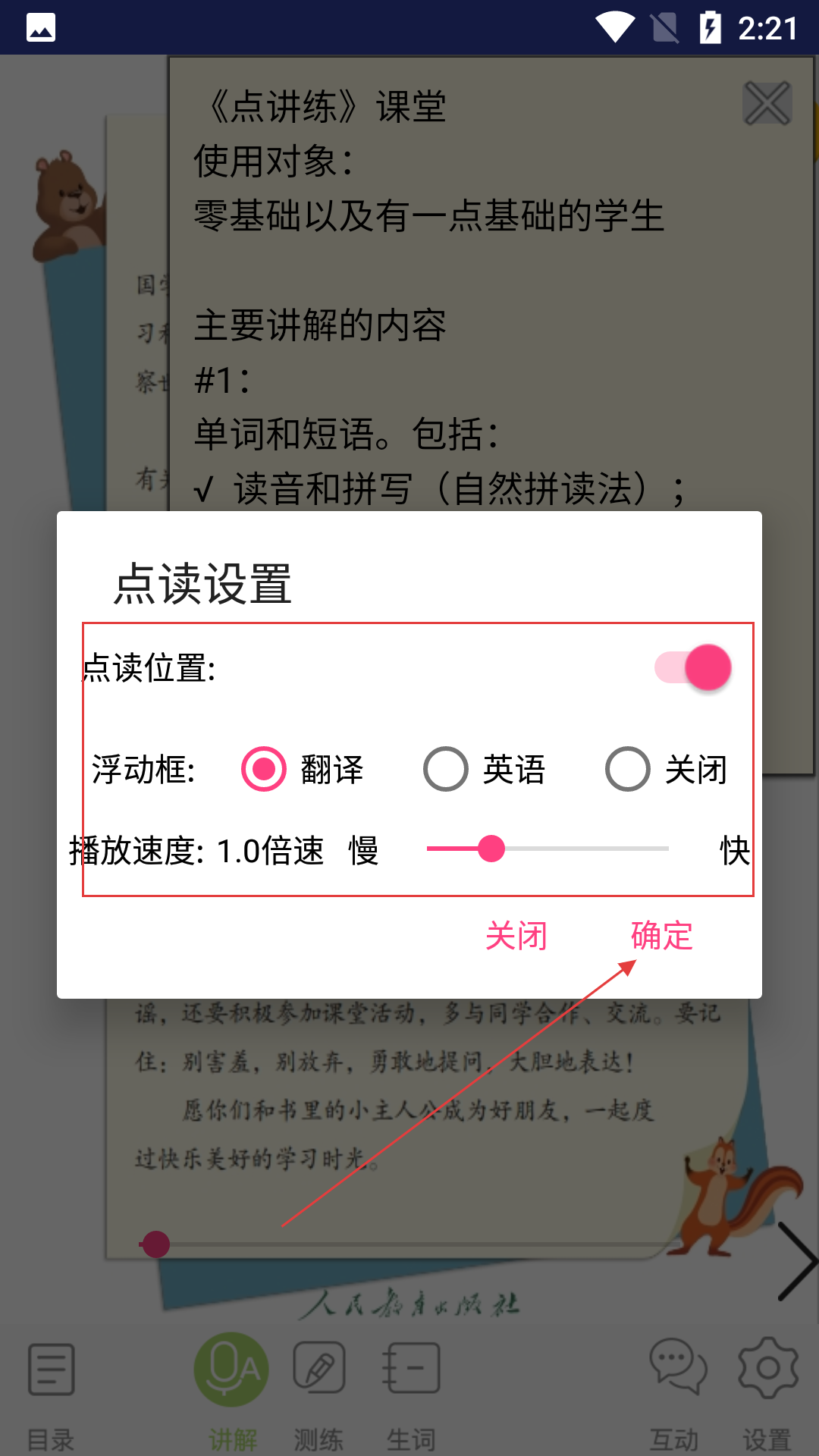The width and height of the screenshot is (819, 1456).
Task: Click the 播放速度 speed slider handle
Action: click(491, 849)
